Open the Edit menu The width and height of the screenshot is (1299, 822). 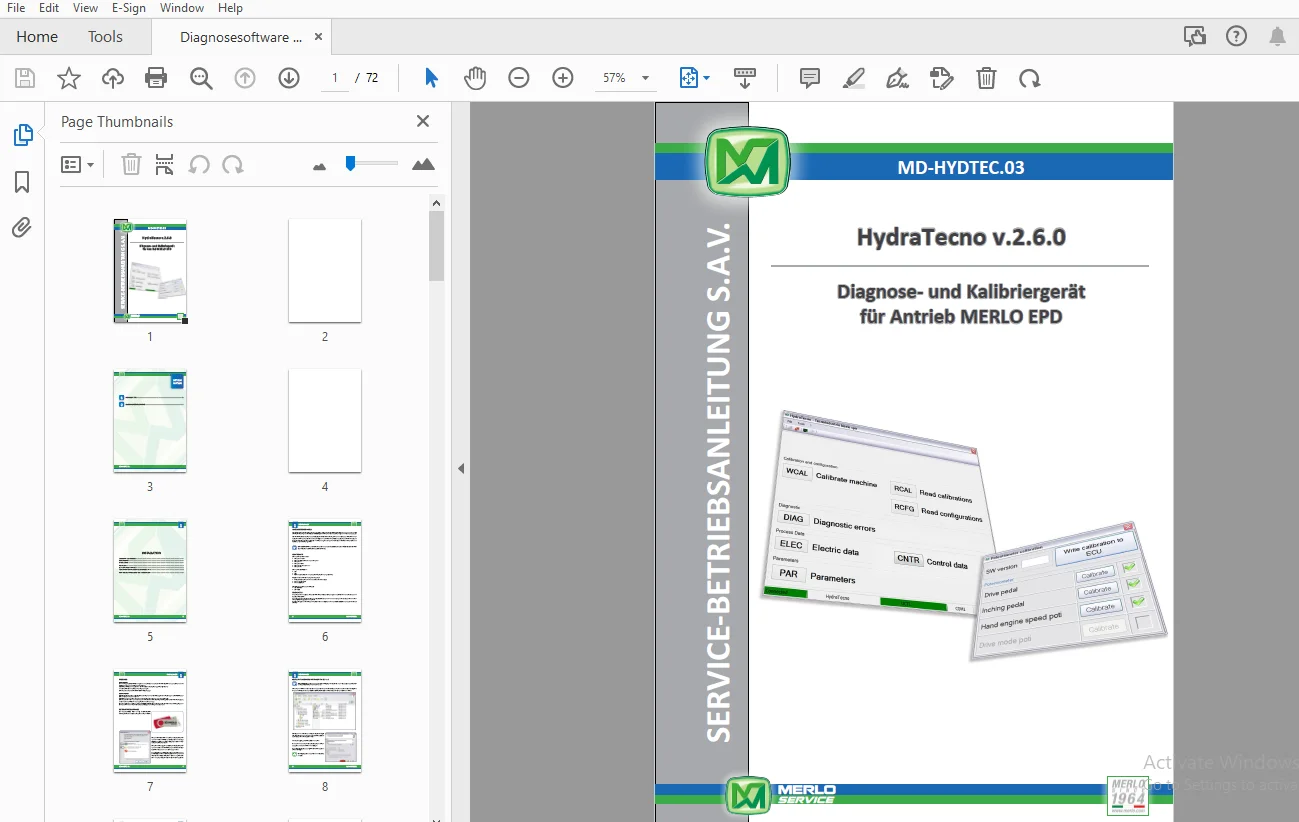pos(49,8)
